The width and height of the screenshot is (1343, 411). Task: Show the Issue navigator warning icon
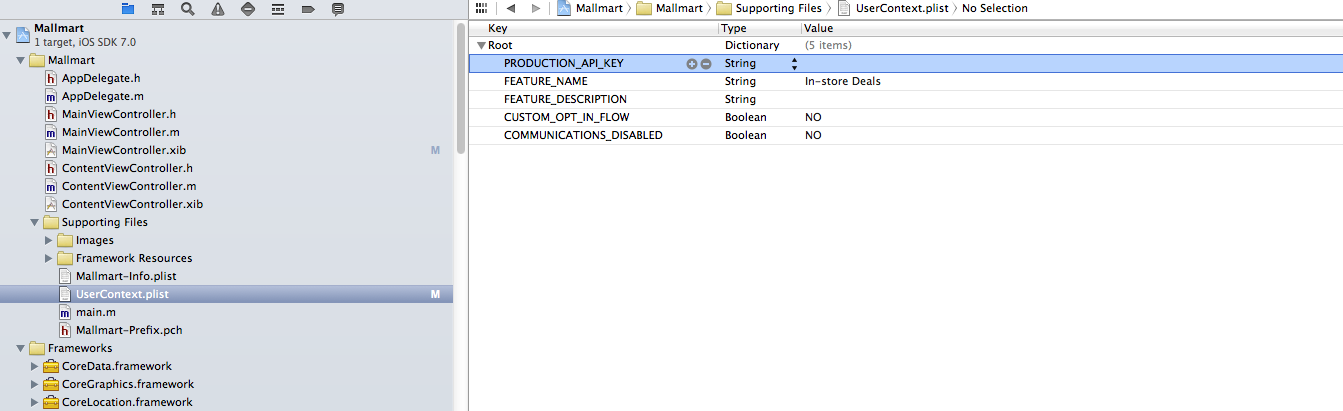(217, 9)
